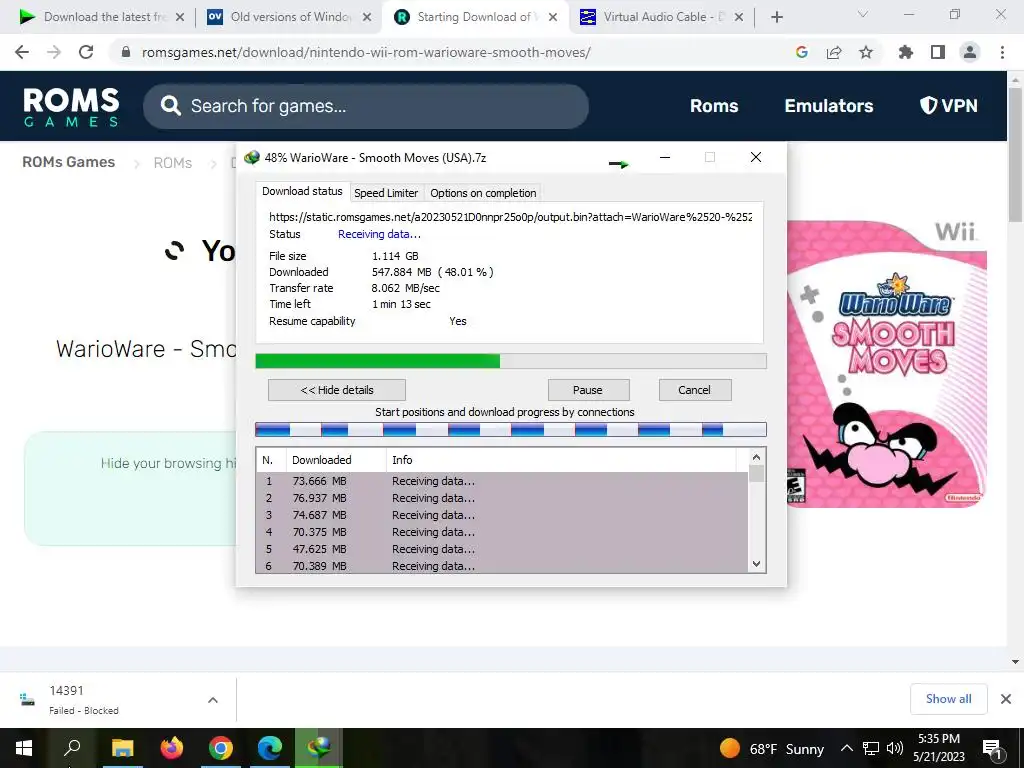Open the Emulators nav link
Screen dimensions: 1024x768
[x=829, y=106]
